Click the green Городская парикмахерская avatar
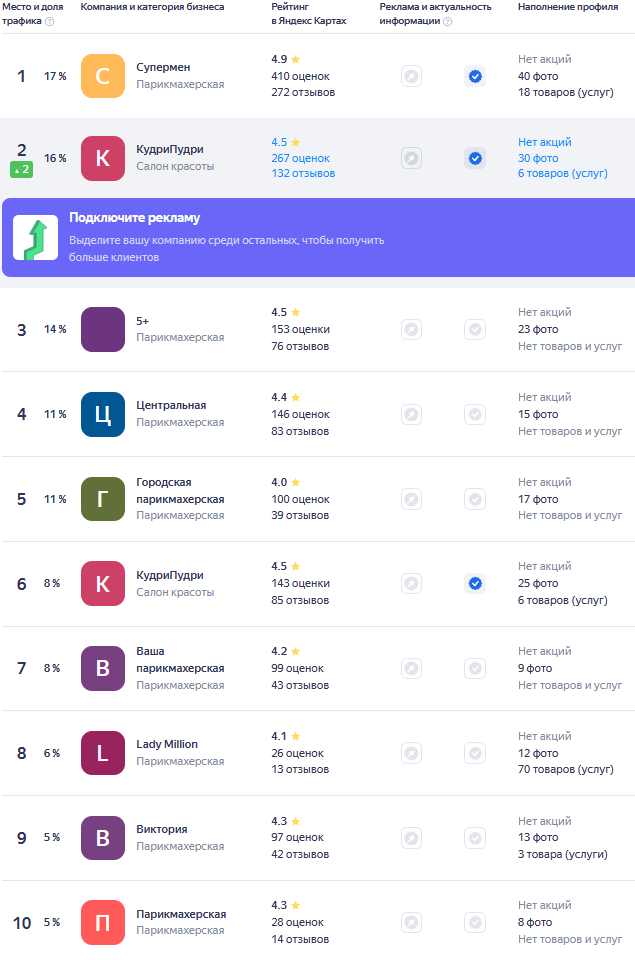 (103, 499)
